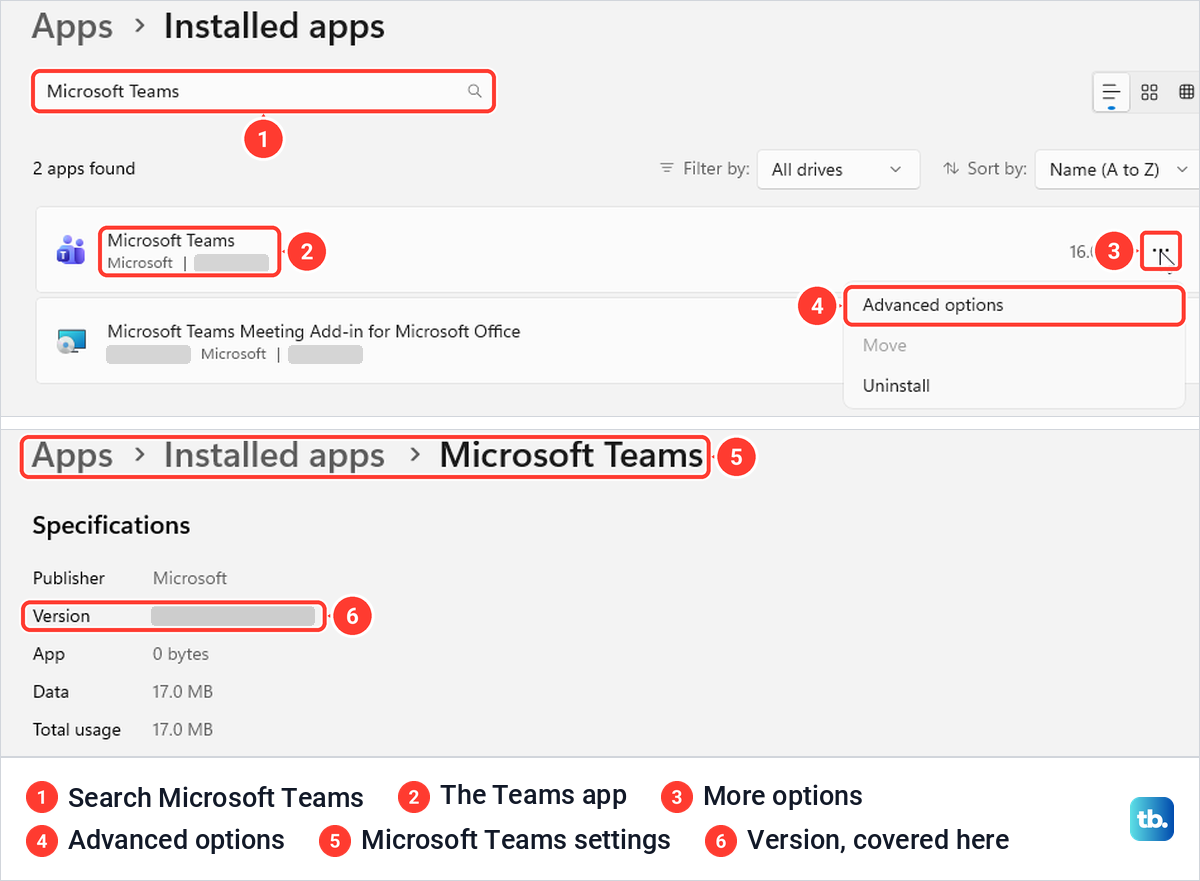Click the Sort by label
Viewport: 1200px width, 881px height.
click(997, 169)
